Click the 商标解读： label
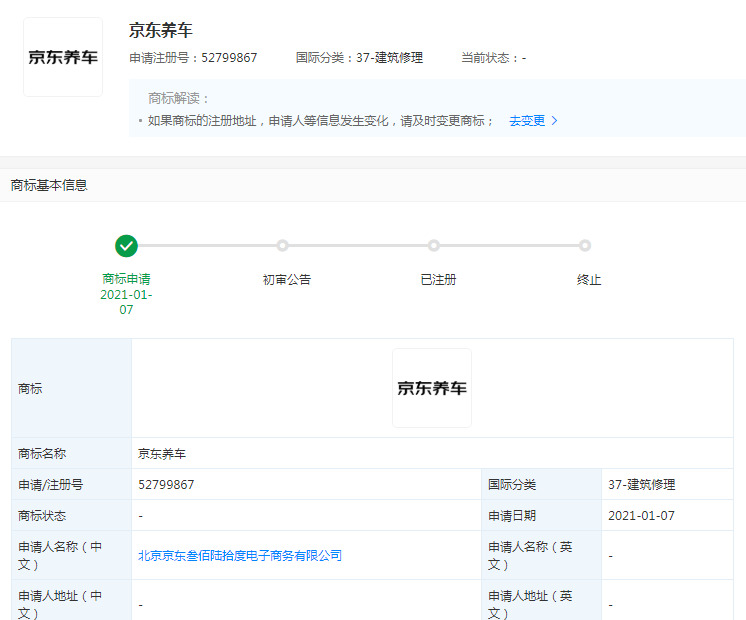The width and height of the screenshot is (746, 620). point(178,98)
